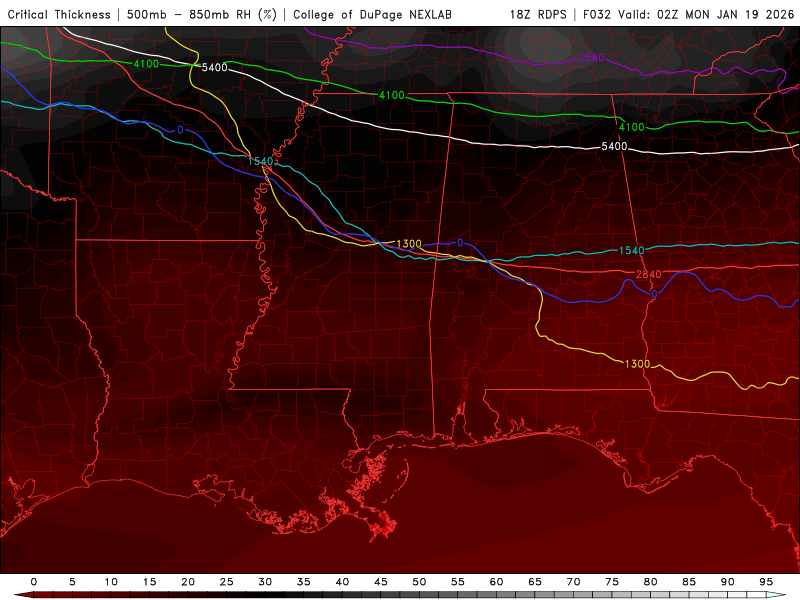Click lower-right yellow '1300' contour label
This screenshot has height=600, width=800.
point(637,364)
